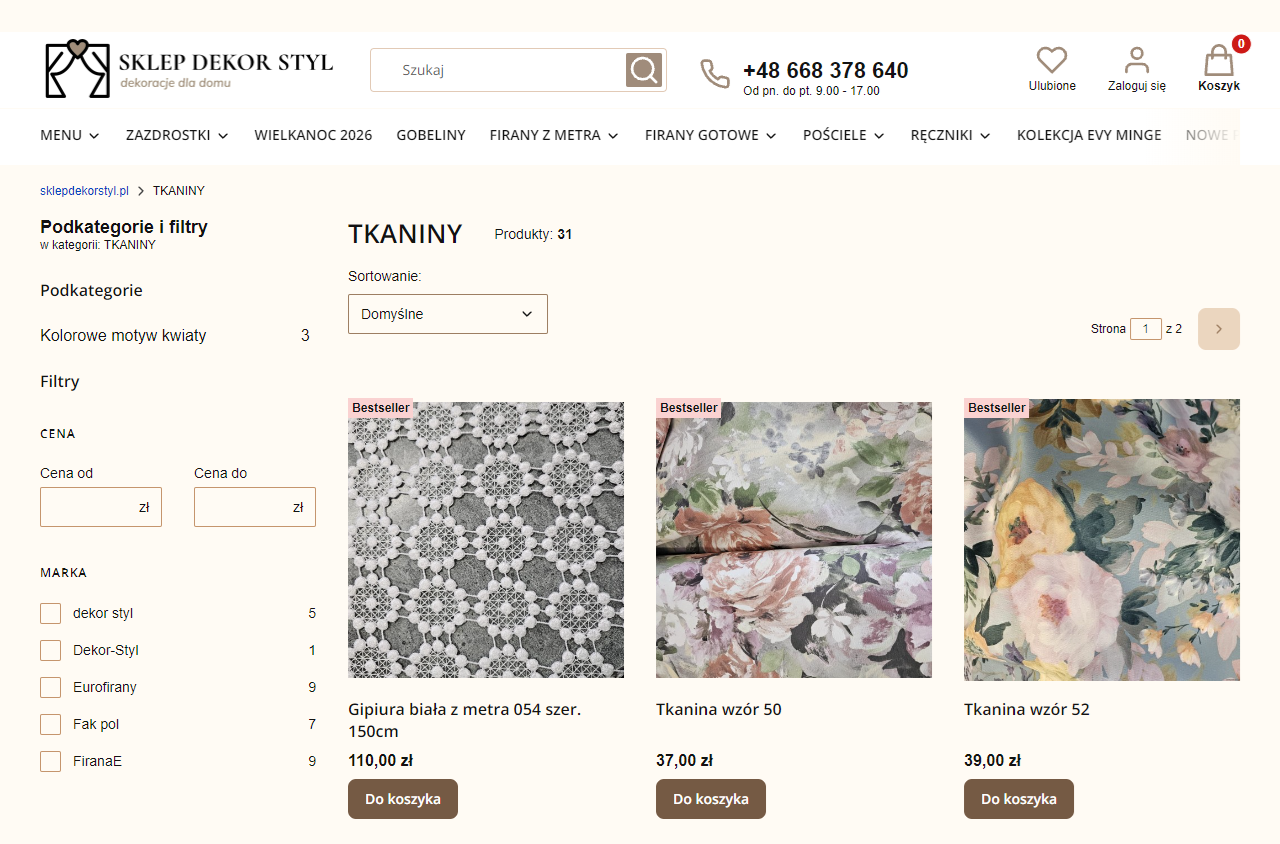Open the Sortowanie Domyślne dropdown
The width and height of the screenshot is (1280, 844).
(x=448, y=314)
